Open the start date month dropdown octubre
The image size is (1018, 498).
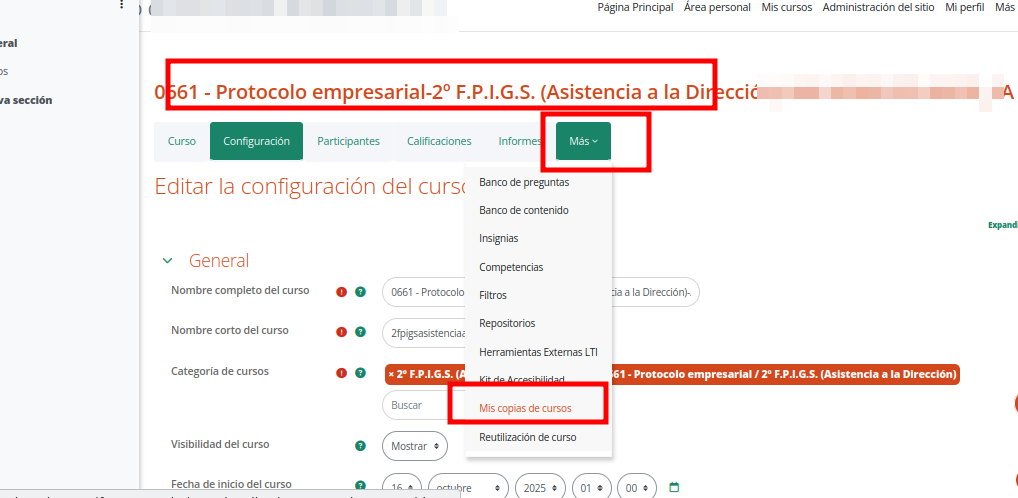tap(468, 487)
